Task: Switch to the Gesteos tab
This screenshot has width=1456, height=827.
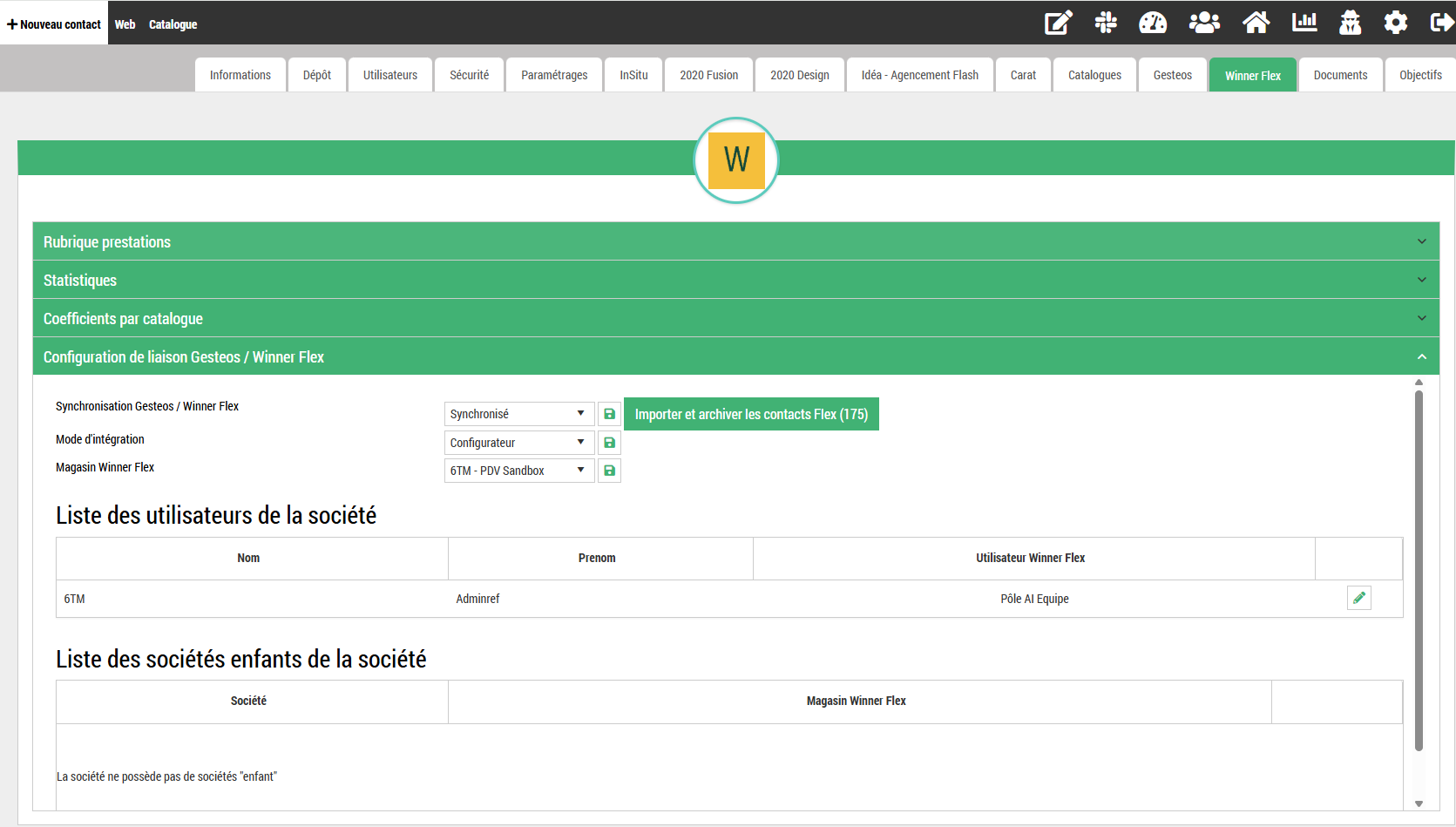Action: point(1172,75)
